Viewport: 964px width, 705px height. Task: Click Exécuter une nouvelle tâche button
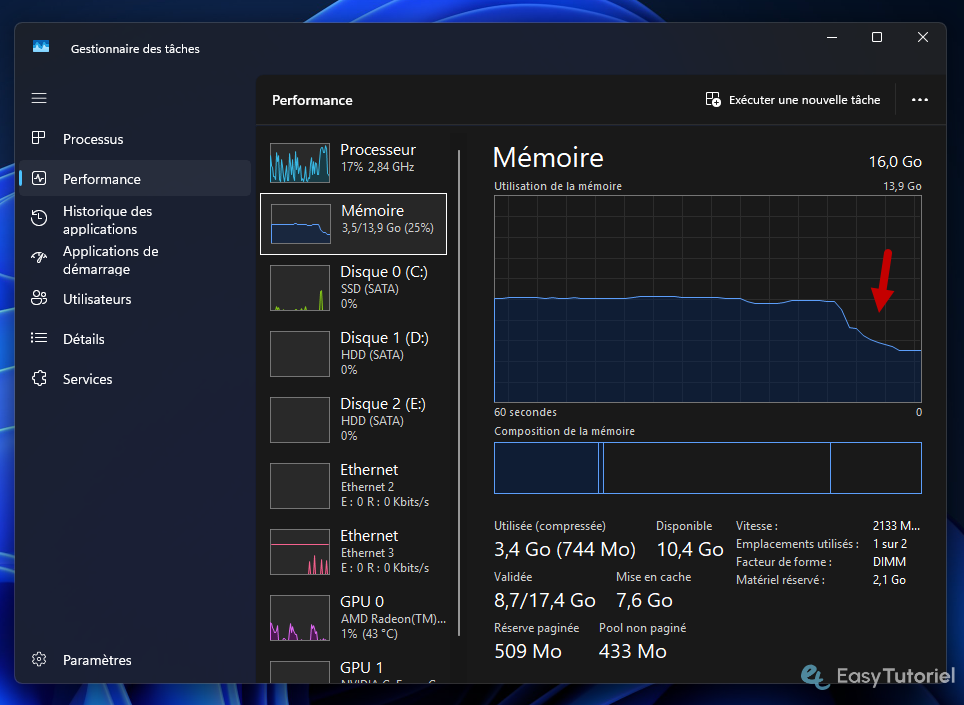(x=793, y=100)
